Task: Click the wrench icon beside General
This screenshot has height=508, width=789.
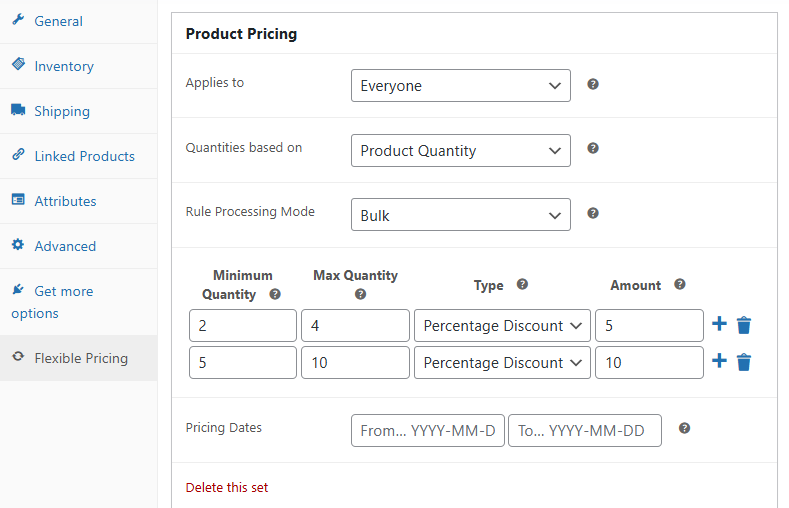Action: (x=18, y=20)
